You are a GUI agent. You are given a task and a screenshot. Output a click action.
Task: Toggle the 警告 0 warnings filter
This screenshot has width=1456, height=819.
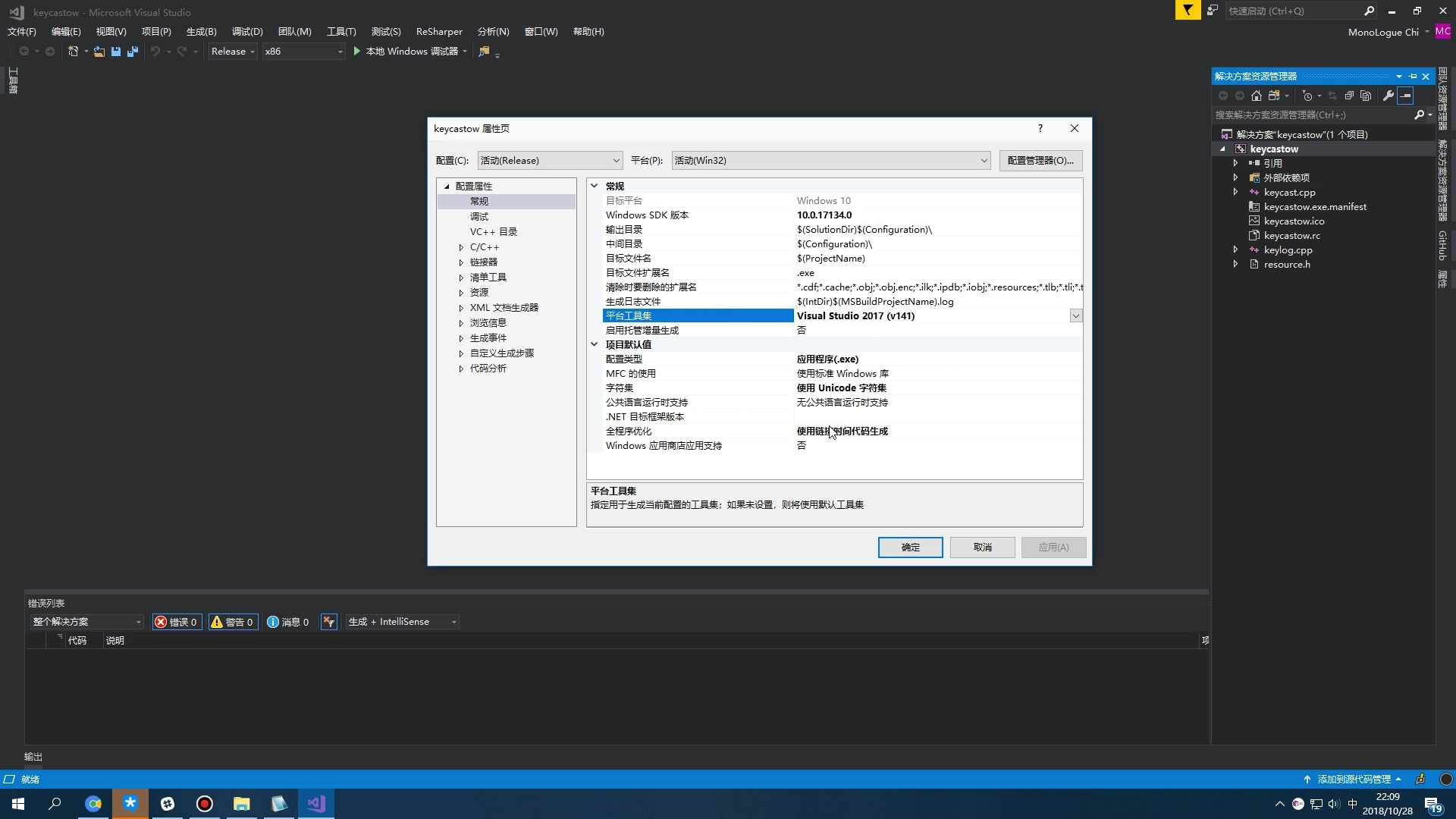pos(233,622)
